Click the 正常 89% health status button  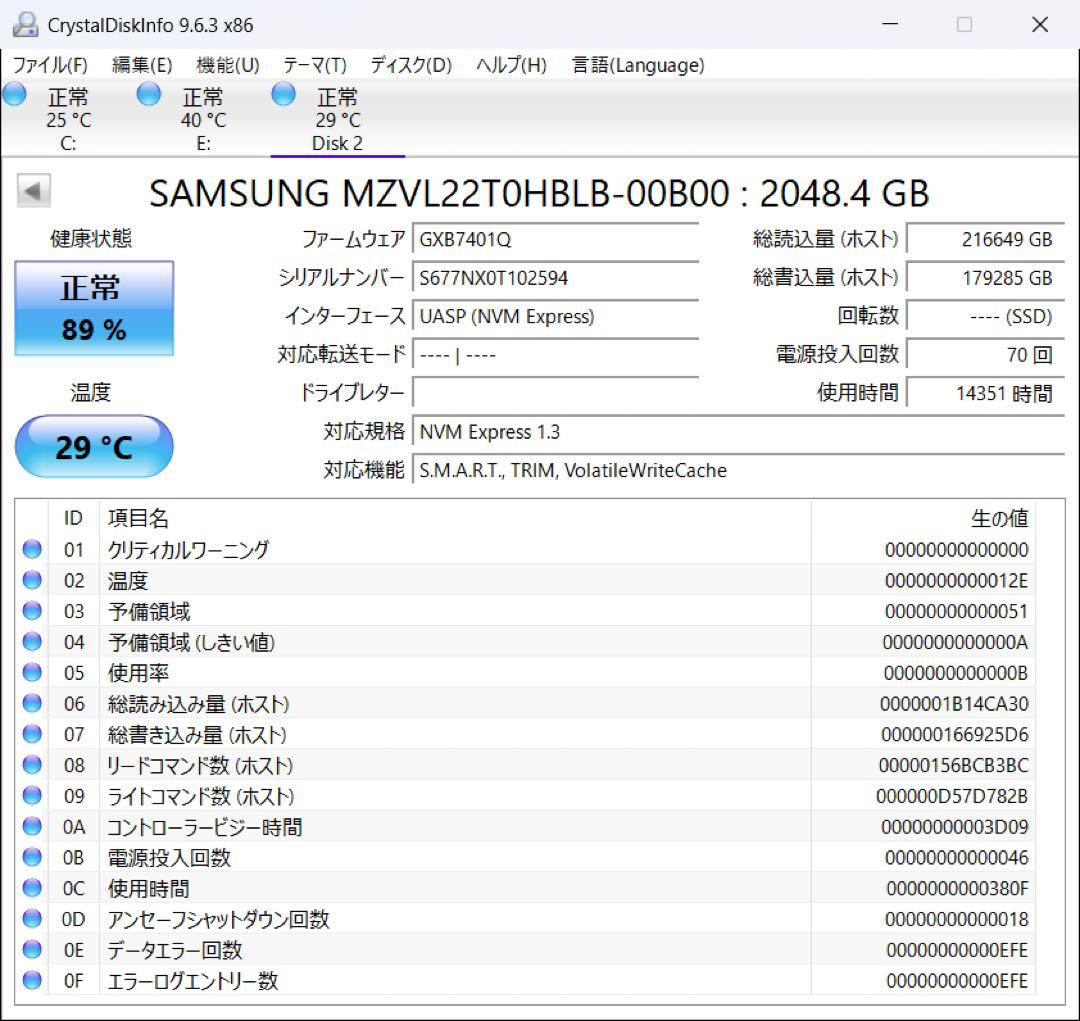click(93, 307)
